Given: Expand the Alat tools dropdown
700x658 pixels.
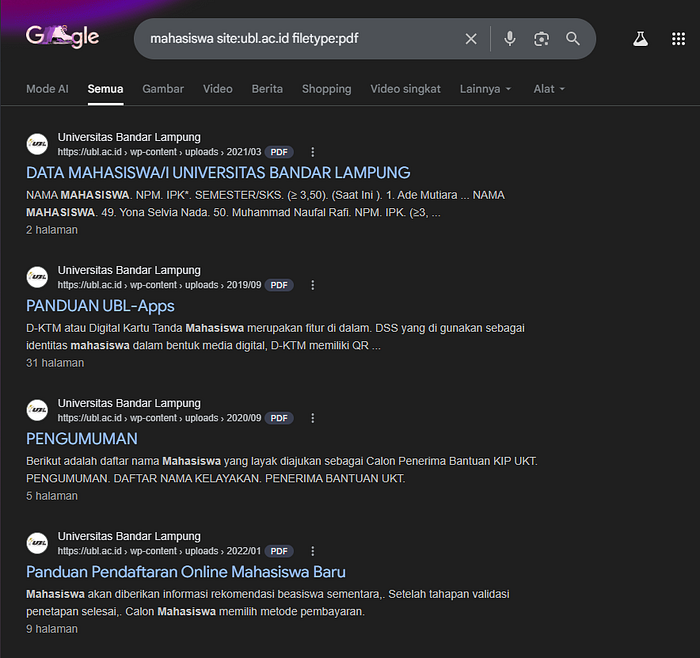Looking at the screenshot, I should pos(549,89).
